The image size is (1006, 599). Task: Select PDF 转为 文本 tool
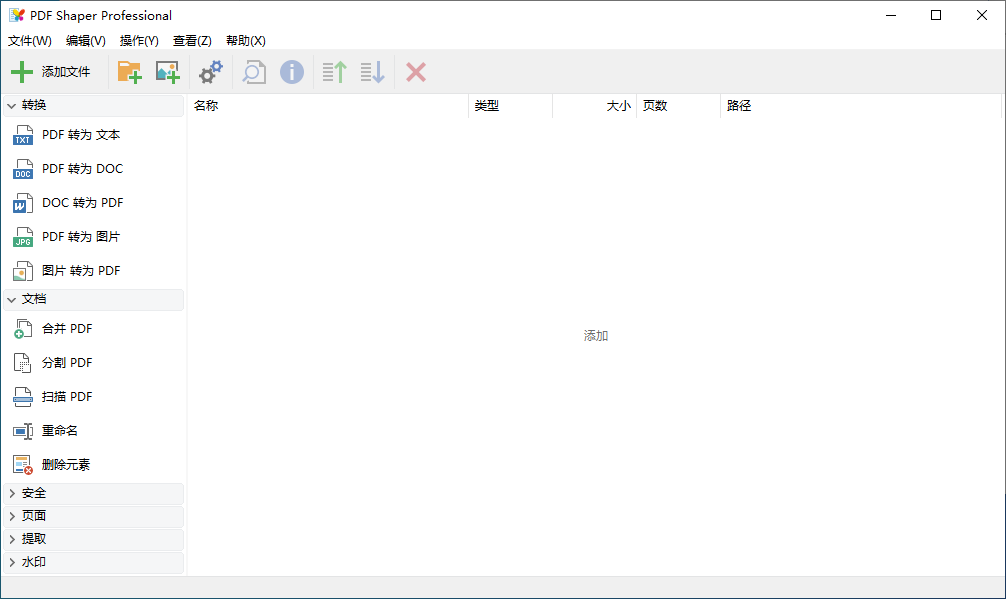pyautogui.click(x=81, y=135)
